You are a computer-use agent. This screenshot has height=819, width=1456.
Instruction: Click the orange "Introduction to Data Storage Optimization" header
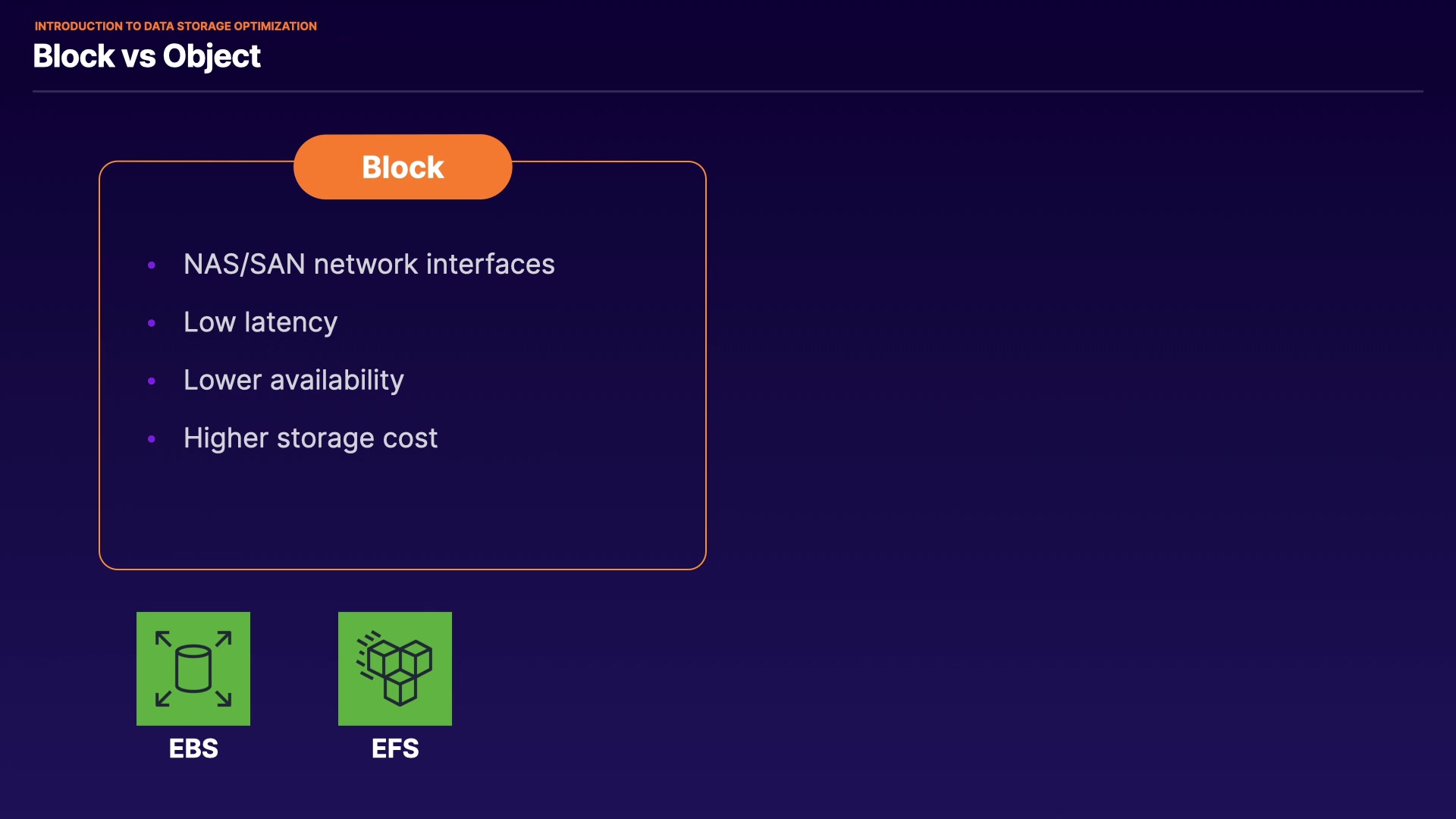[175, 26]
